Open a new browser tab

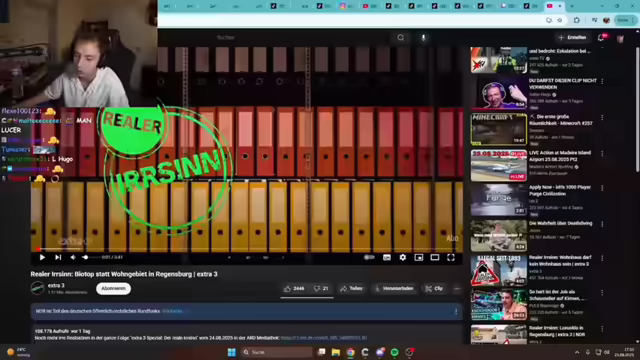tap(572, 6)
